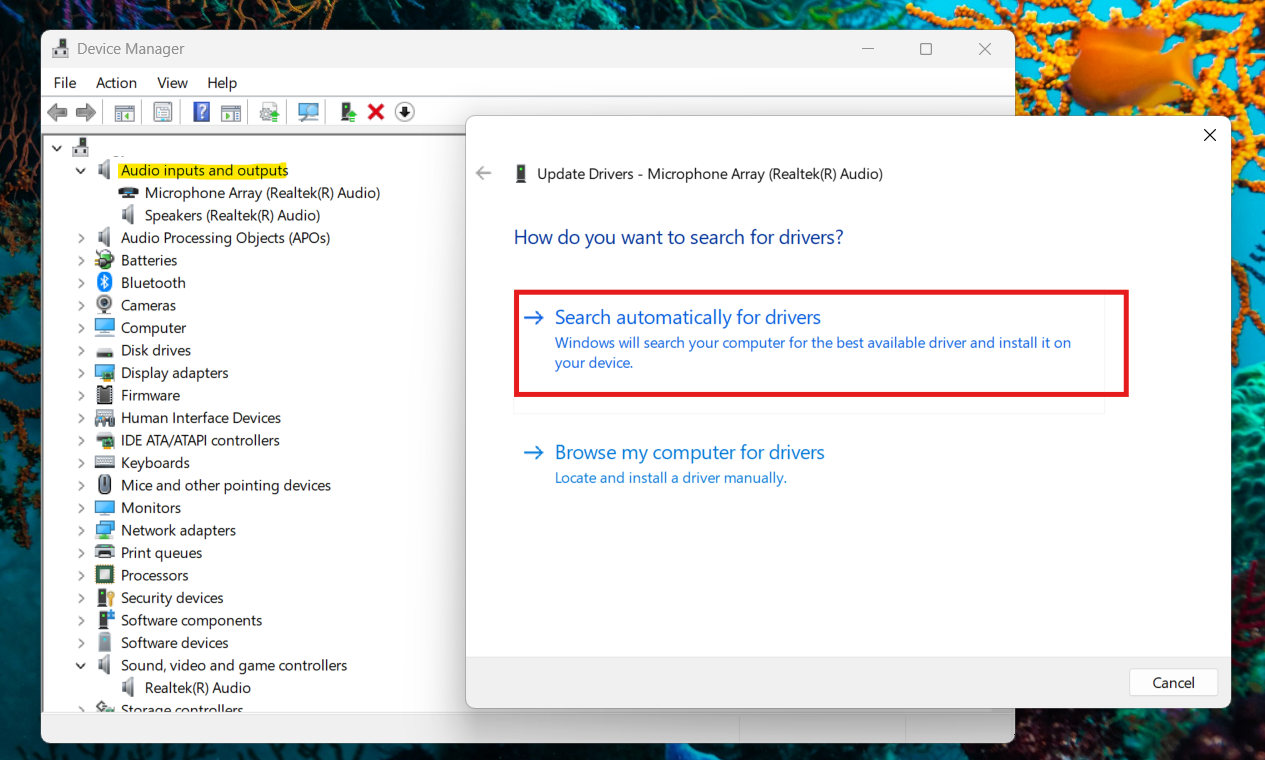Image resolution: width=1265 pixels, height=760 pixels.
Task: Click the Forward navigation arrow in toolbar
Action: pos(86,111)
